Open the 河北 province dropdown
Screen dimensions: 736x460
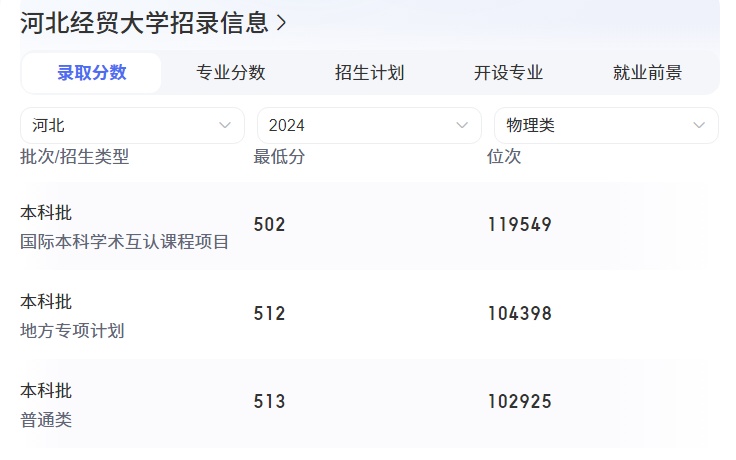click(132, 125)
